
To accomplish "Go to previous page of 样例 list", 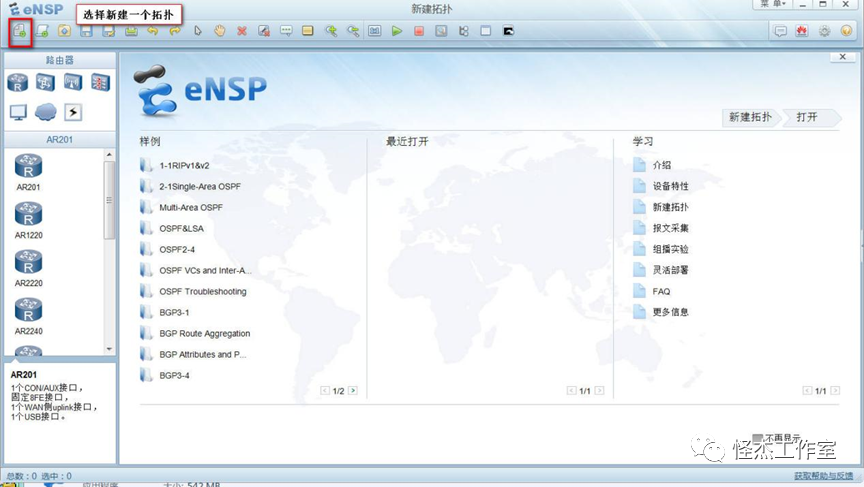I will point(325,391).
